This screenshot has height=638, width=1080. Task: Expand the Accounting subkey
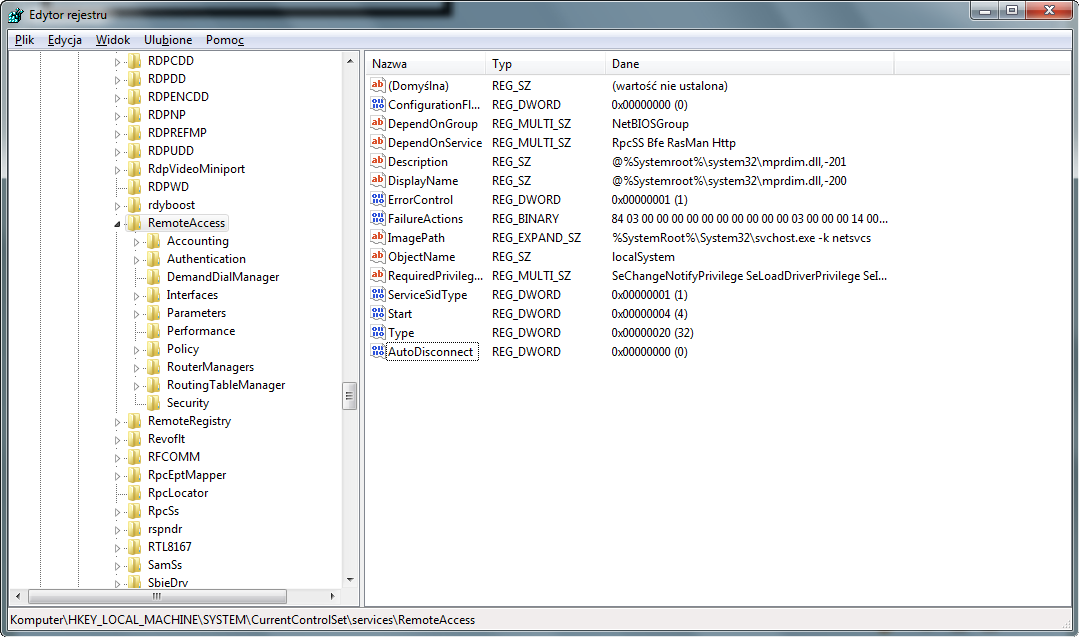(136, 242)
